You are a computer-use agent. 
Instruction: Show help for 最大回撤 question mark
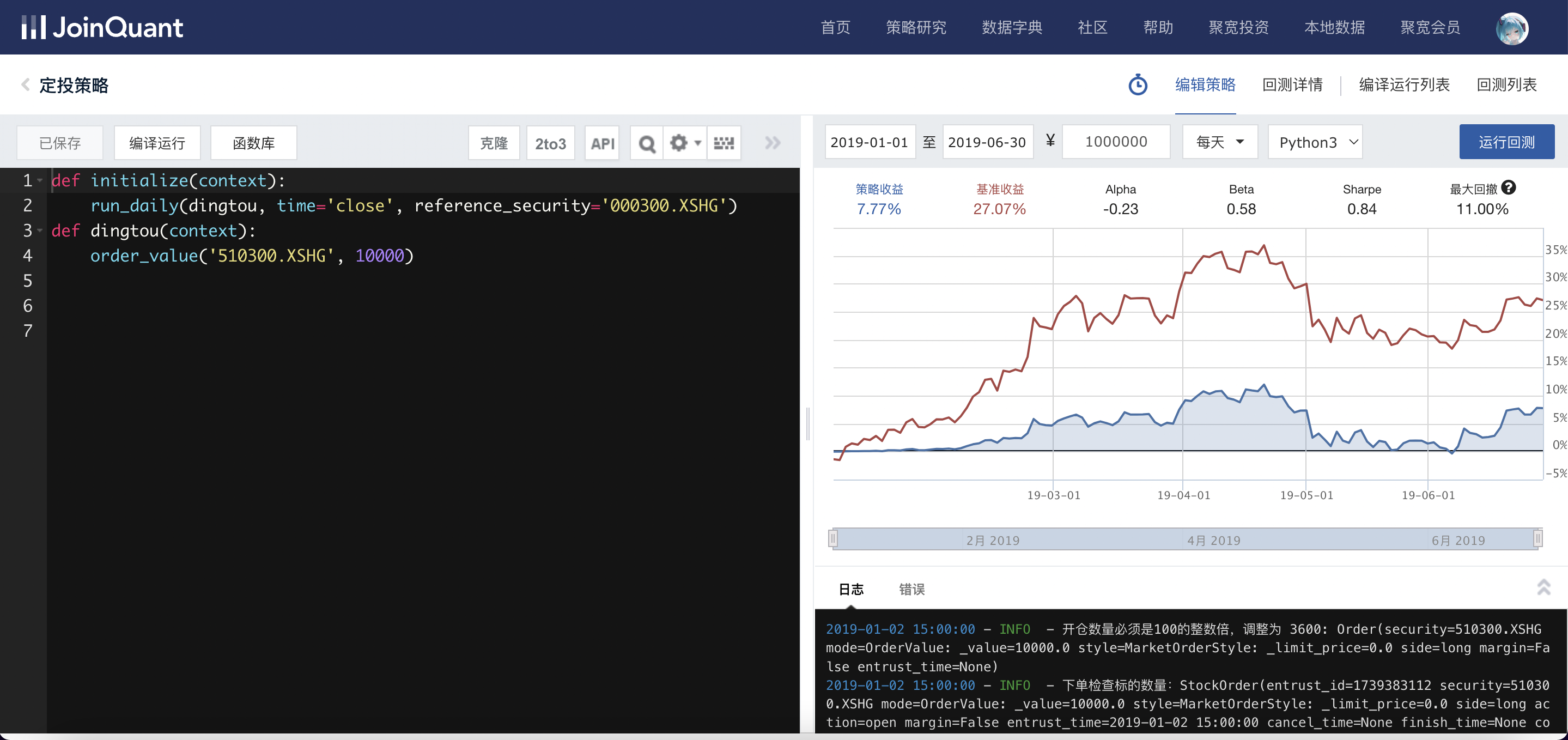[1508, 188]
